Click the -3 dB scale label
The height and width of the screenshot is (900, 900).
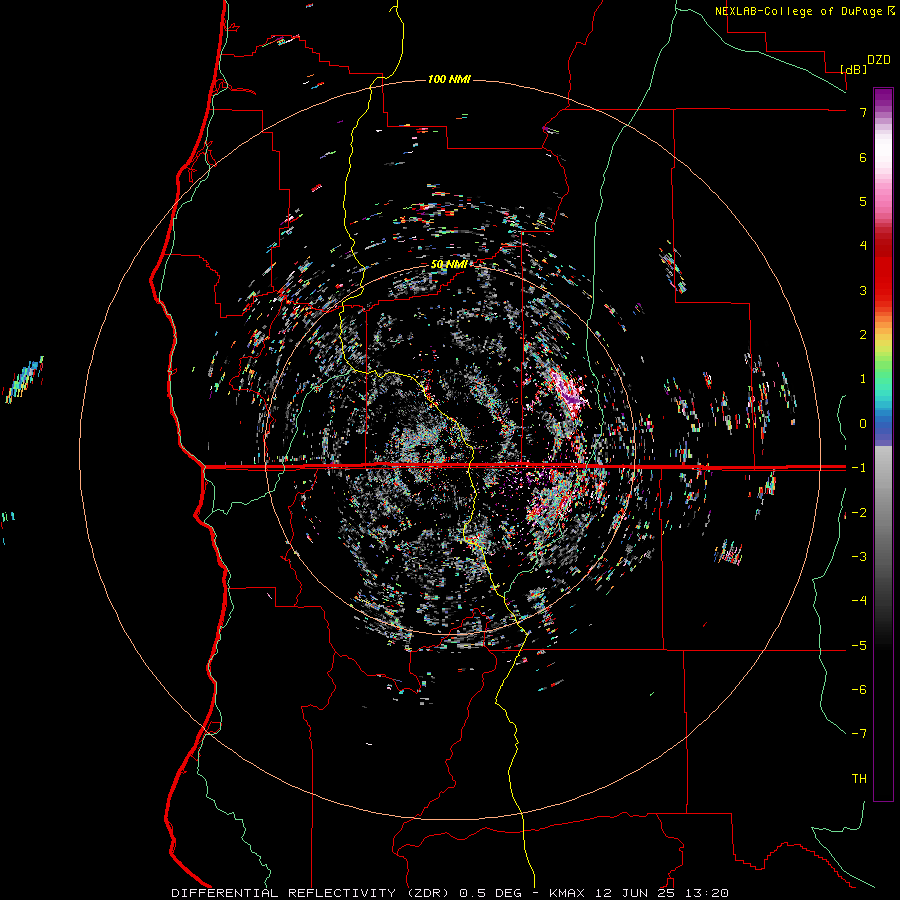point(859,557)
